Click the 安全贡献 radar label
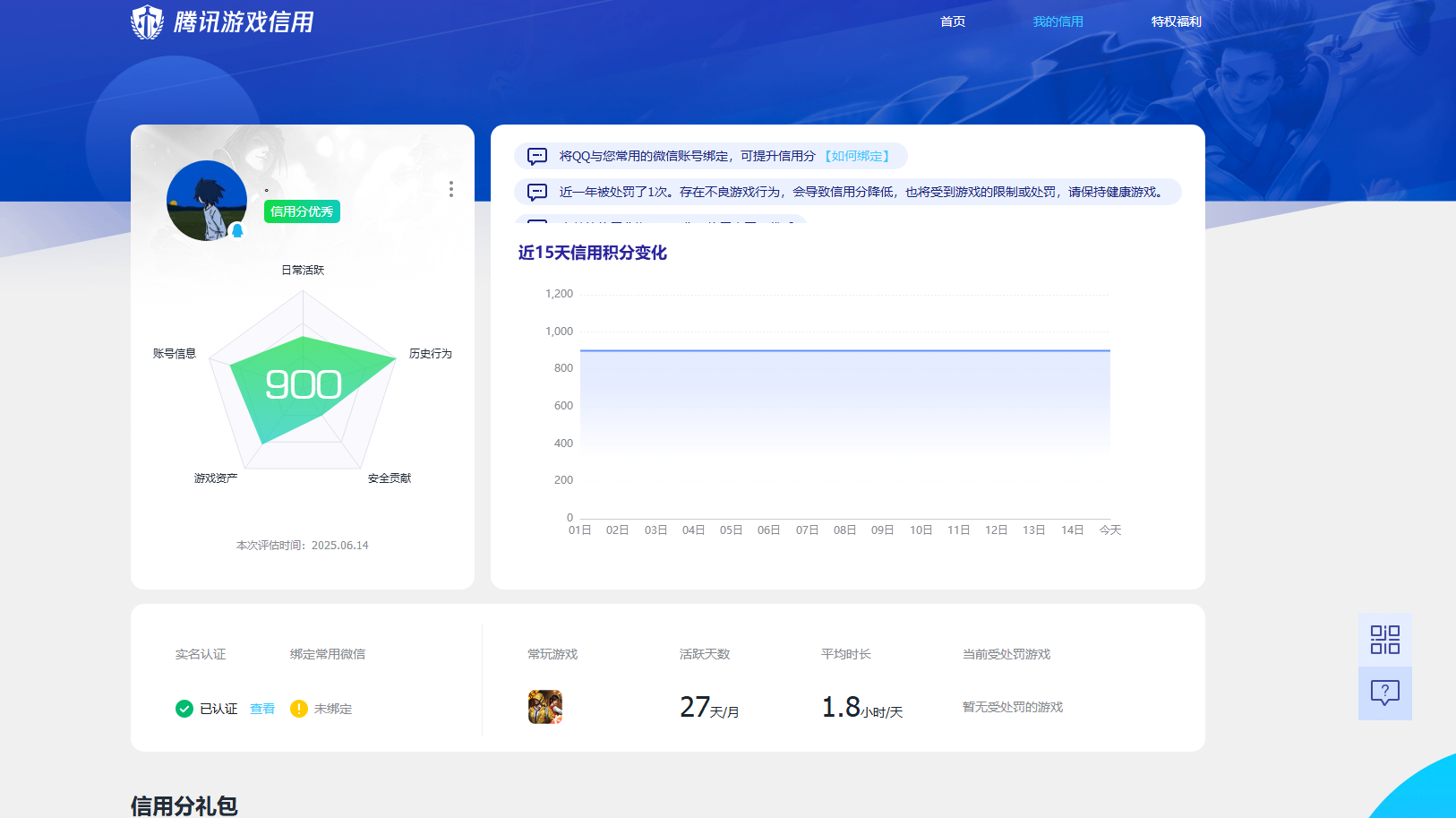 (x=390, y=478)
